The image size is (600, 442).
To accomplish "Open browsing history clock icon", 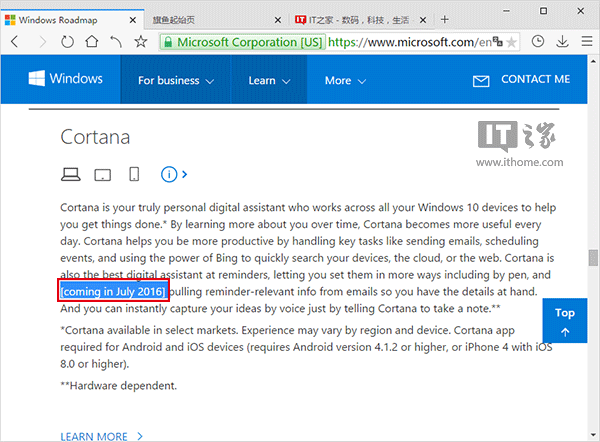I will pyautogui.click(x=538, y=41).
